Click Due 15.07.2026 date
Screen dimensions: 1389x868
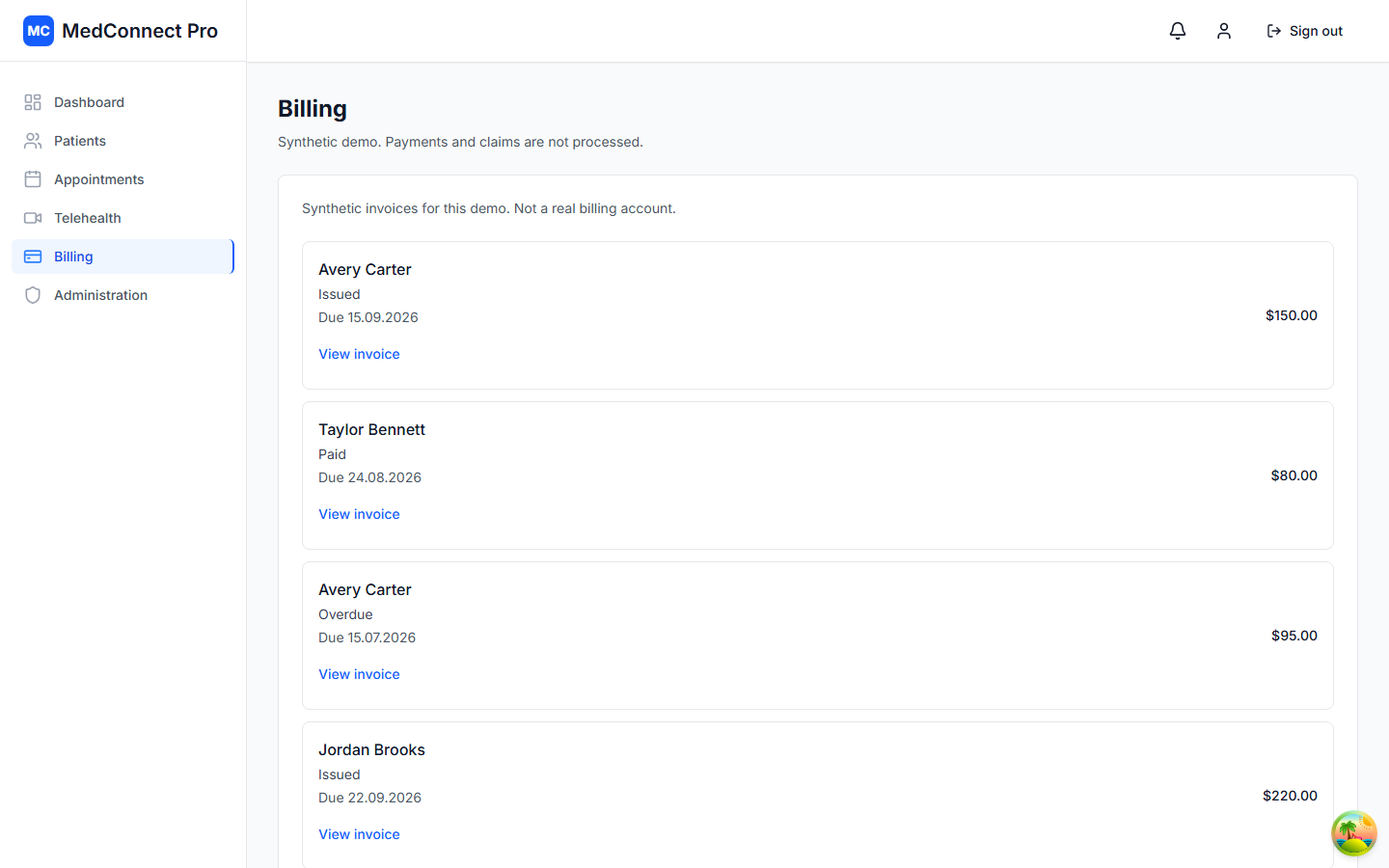(367, 637)
